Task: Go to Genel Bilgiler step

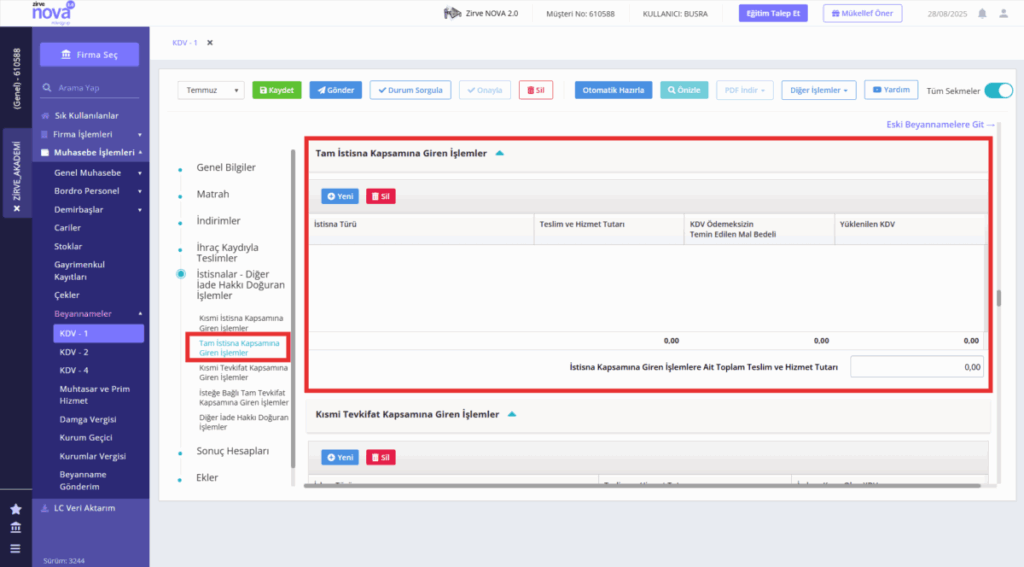Action: point(226,167)
